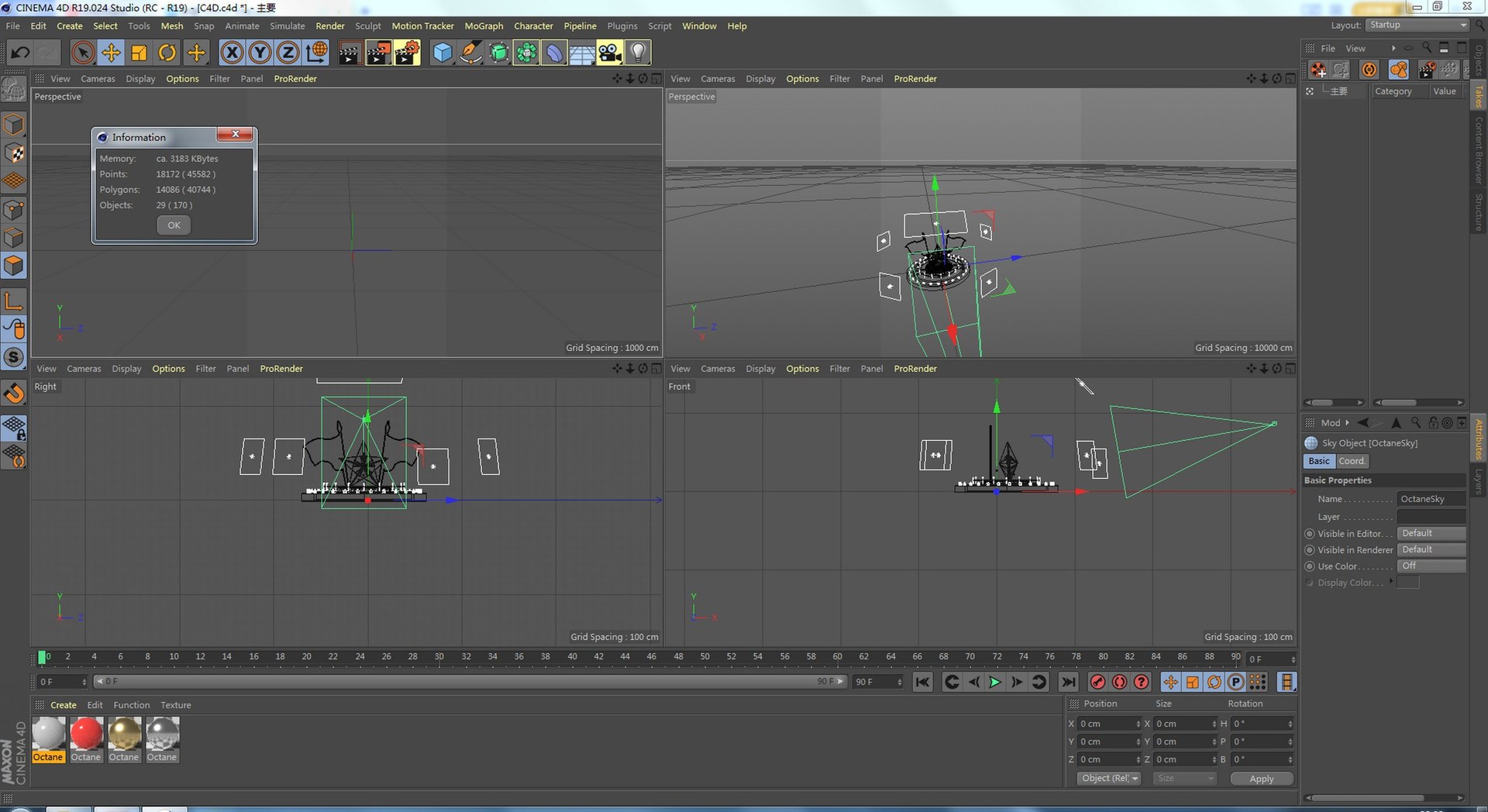The height and width of the screenshot is (812, 1488).
Task: Click the timeline frame range slider bar
Action: click(470, 682)
